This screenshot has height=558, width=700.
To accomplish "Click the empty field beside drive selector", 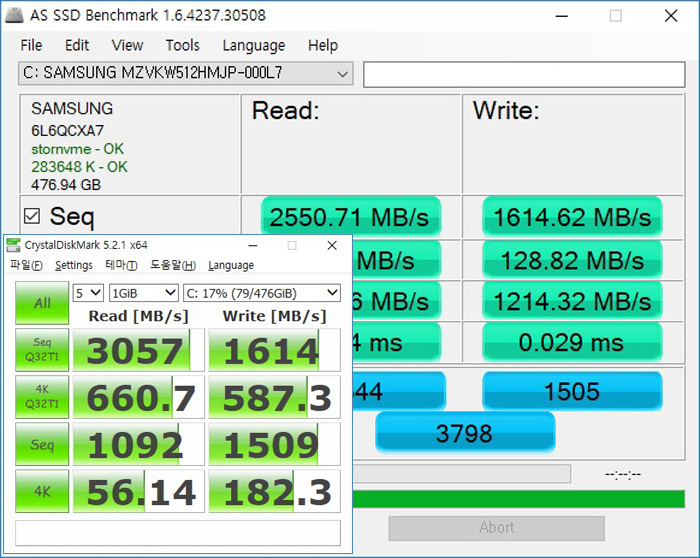I will [x=524, y=75].
